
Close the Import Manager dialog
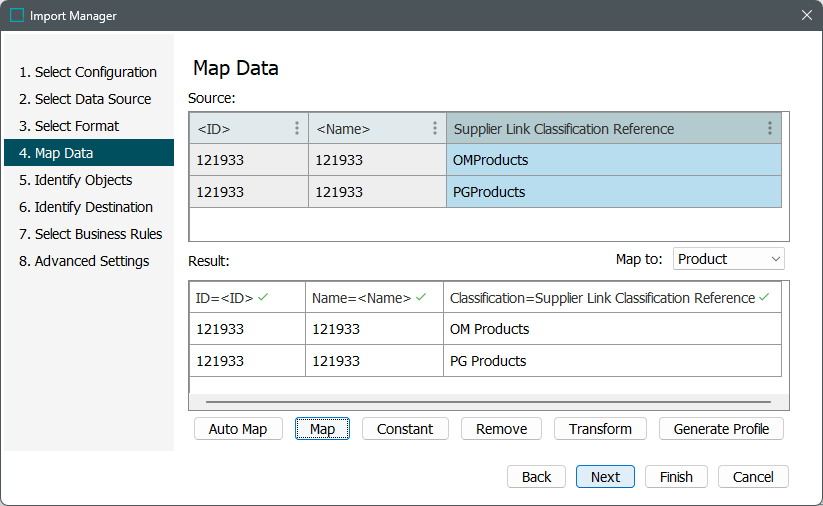(806, 16)
